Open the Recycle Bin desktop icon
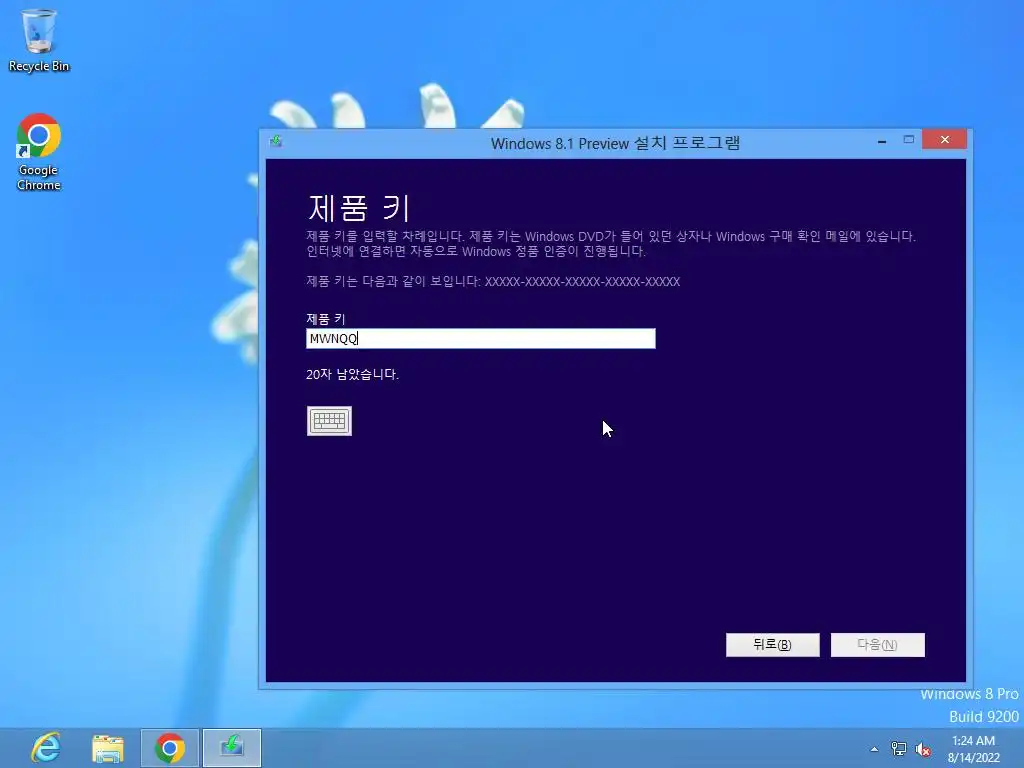Screen dimensions: 1024x768 point(39,40)
